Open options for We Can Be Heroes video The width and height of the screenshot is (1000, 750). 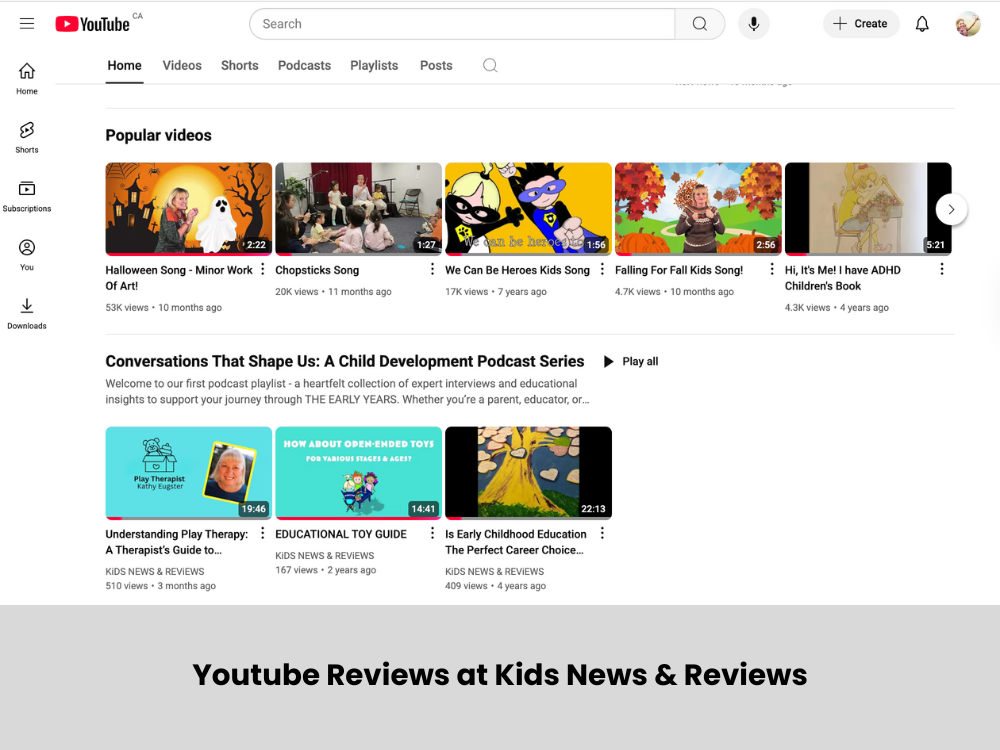(602, 269)
